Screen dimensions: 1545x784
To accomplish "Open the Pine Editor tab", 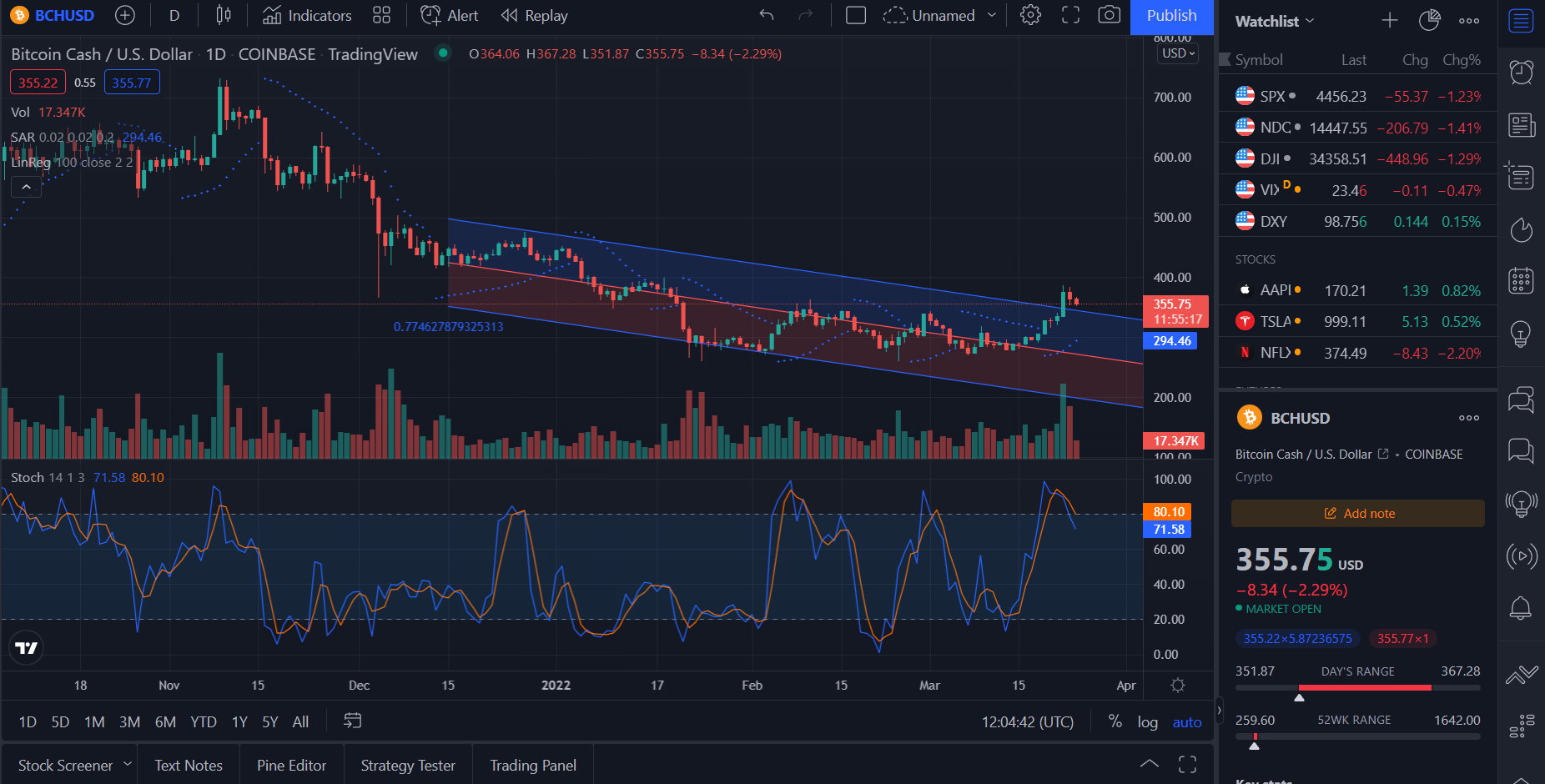I will click(291, 766).
